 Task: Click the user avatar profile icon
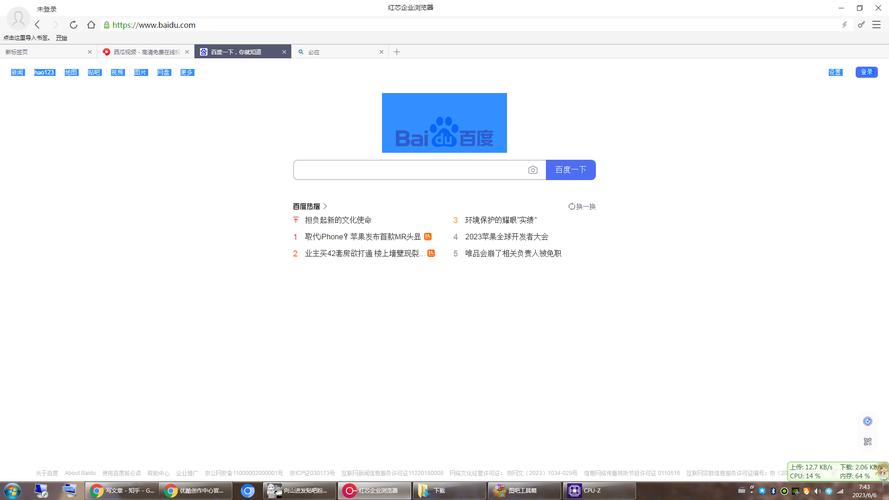click(18, 18)
